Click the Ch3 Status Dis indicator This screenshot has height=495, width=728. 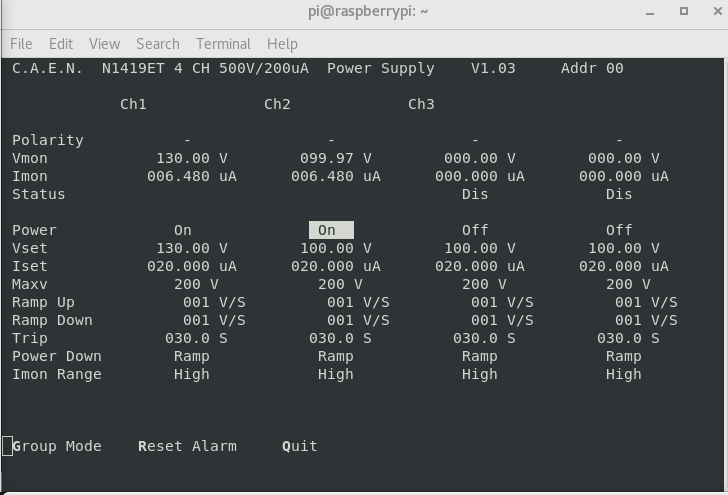475,194
